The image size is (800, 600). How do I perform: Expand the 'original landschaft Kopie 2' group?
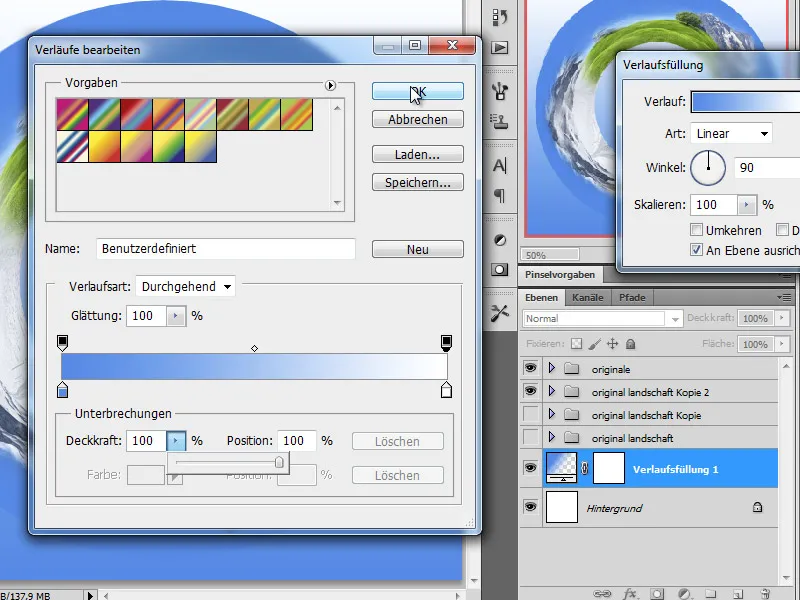(x=552, y=391)
